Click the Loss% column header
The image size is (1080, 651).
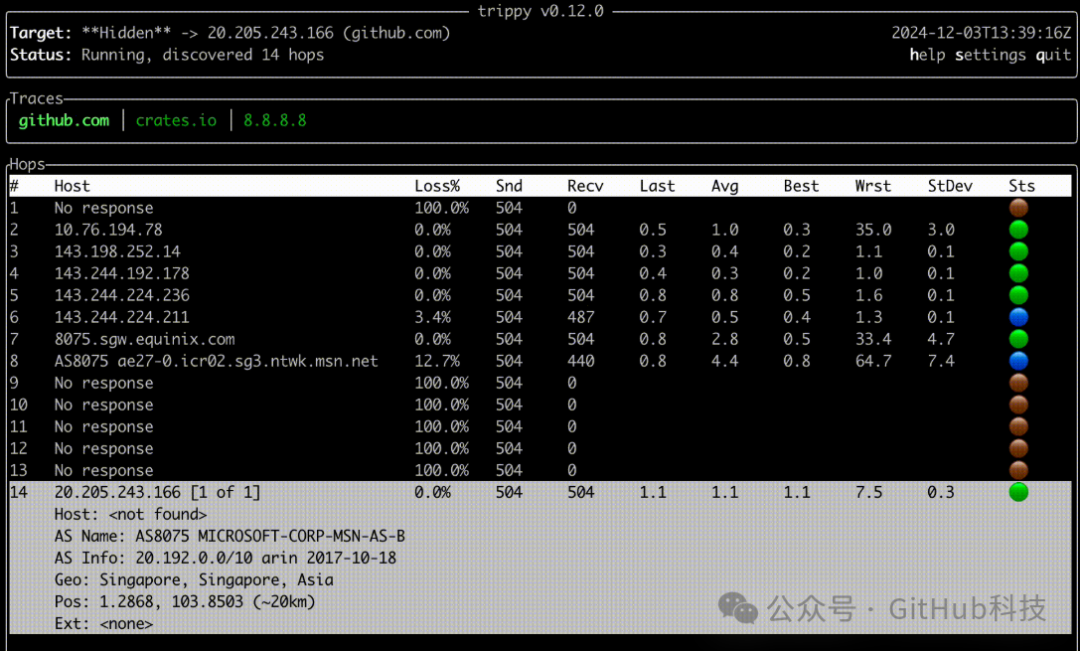(437, 186)
